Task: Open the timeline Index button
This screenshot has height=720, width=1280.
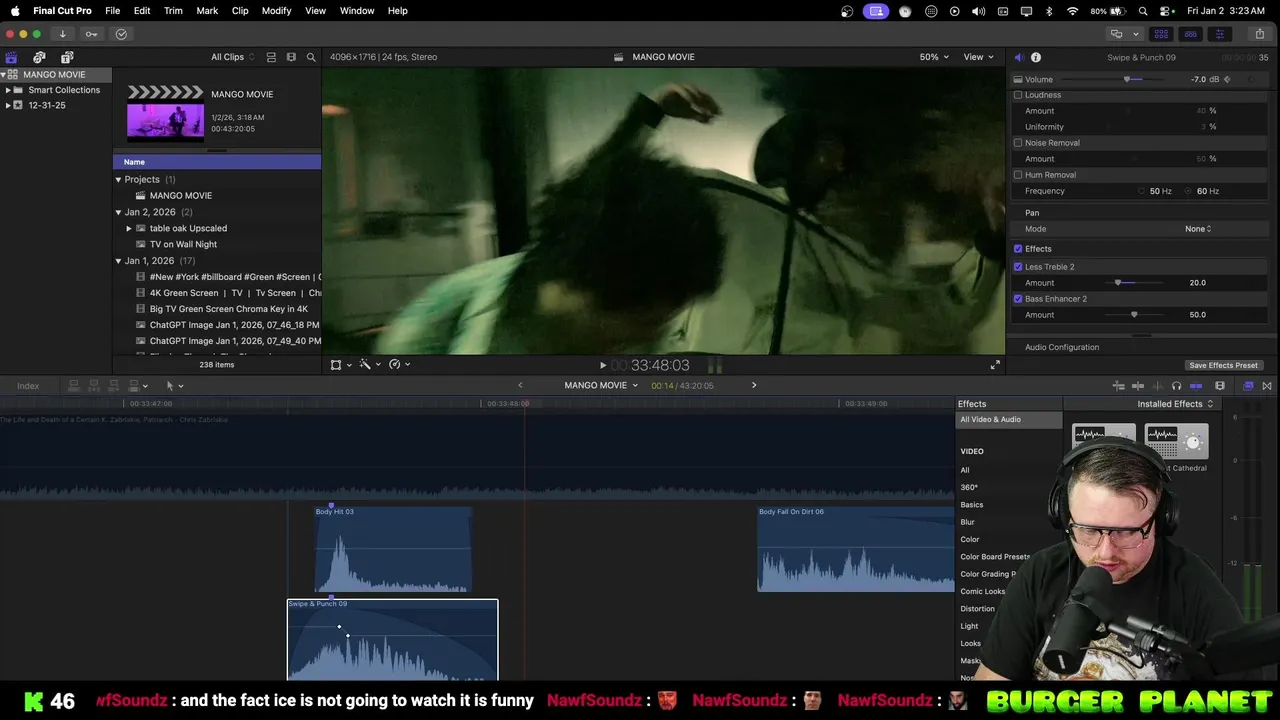Action: [x=28, y=386]
